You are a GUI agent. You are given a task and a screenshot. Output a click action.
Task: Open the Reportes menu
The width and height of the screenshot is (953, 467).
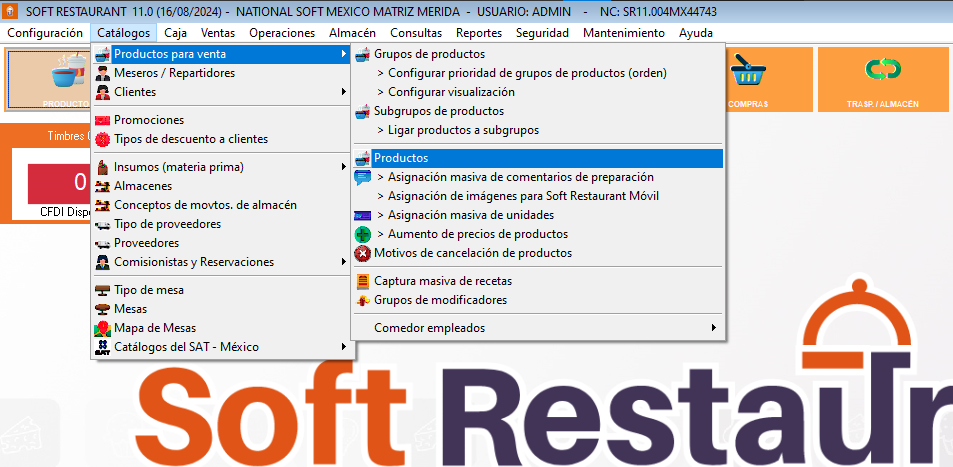479,33
